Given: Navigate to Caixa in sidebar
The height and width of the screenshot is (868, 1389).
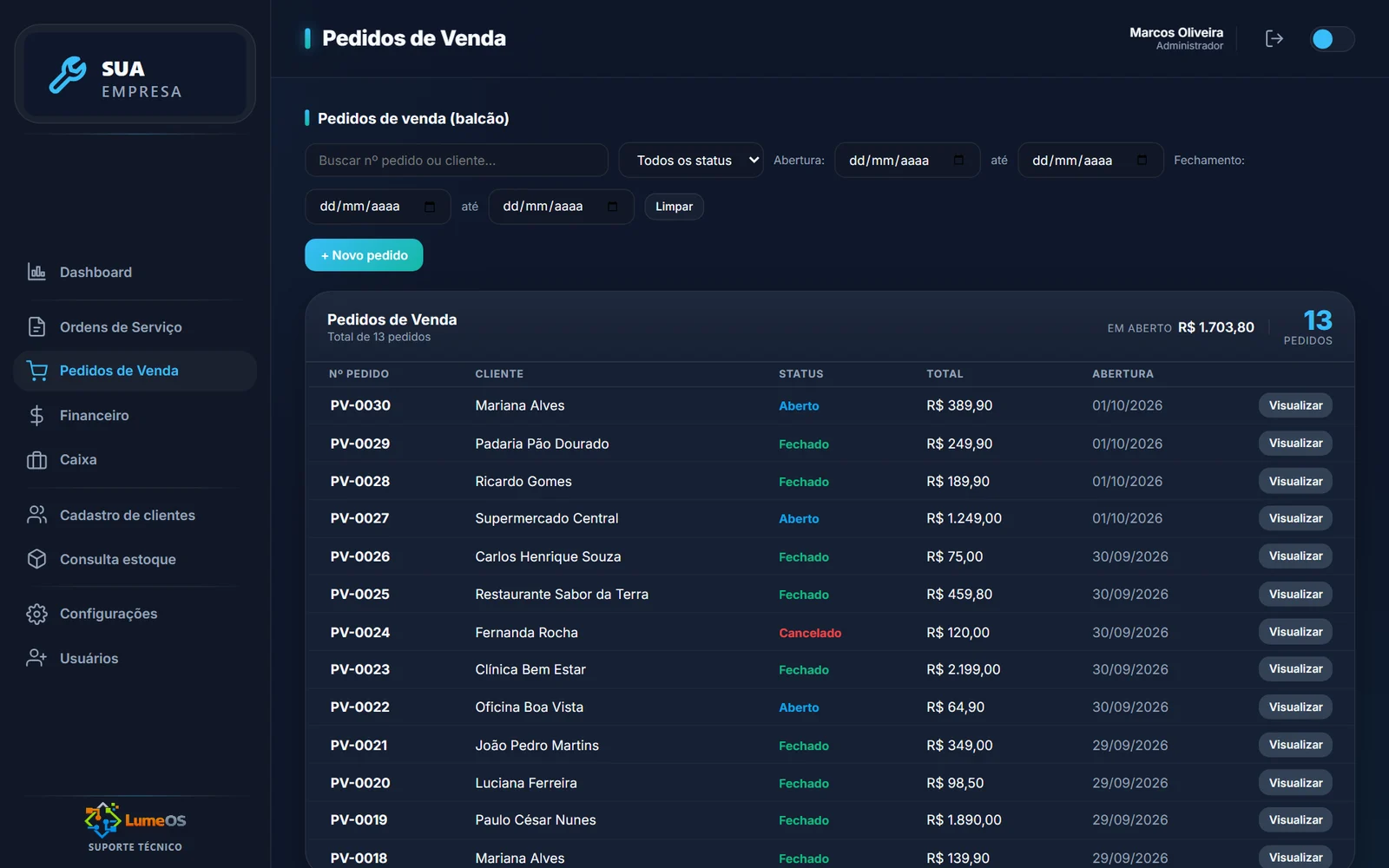Looking at the screenshot, I should pyautogui.click(x=135, y=459).
